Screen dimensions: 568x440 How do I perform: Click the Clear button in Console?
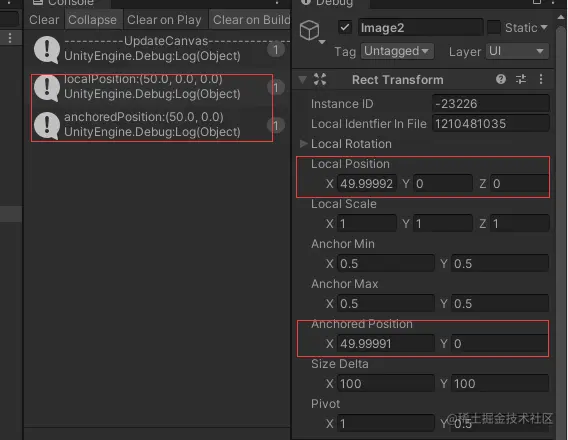[x=44, y=20]
